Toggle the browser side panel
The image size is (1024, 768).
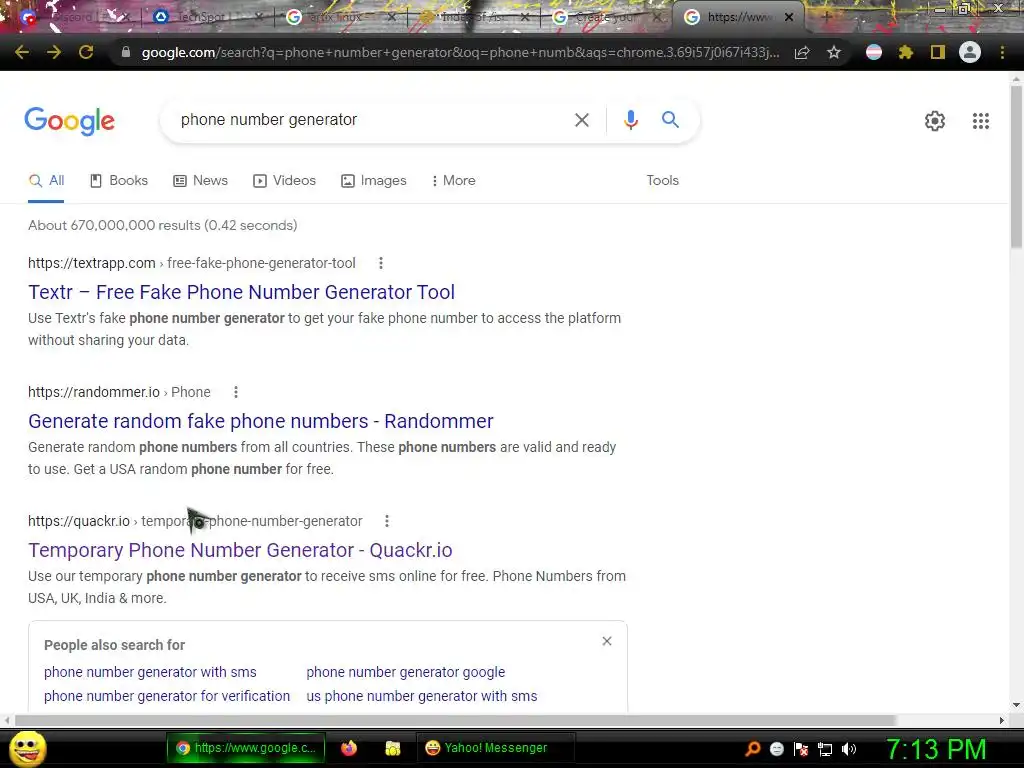(937, 52)
